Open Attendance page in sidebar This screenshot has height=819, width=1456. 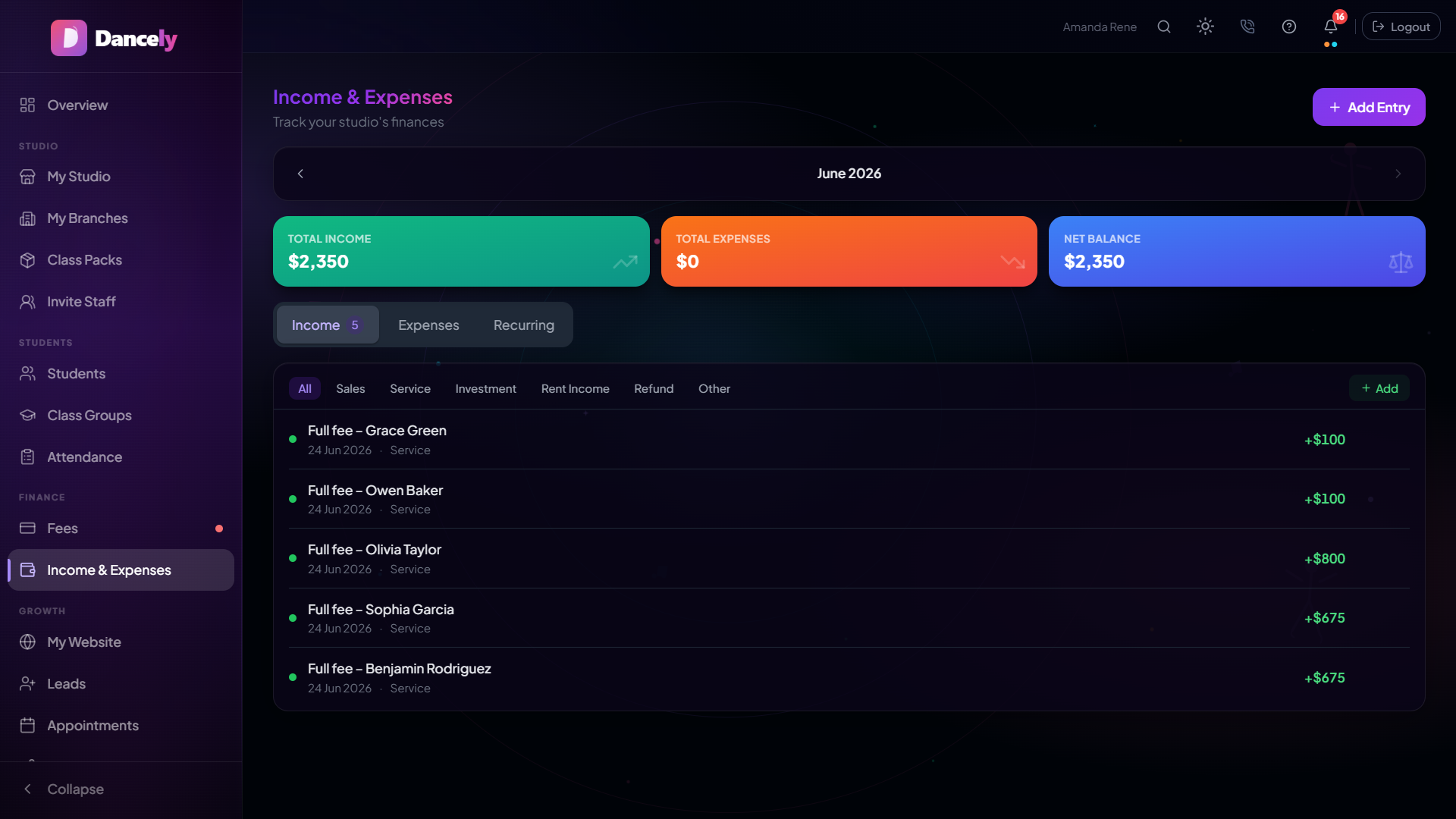[121, 457]
